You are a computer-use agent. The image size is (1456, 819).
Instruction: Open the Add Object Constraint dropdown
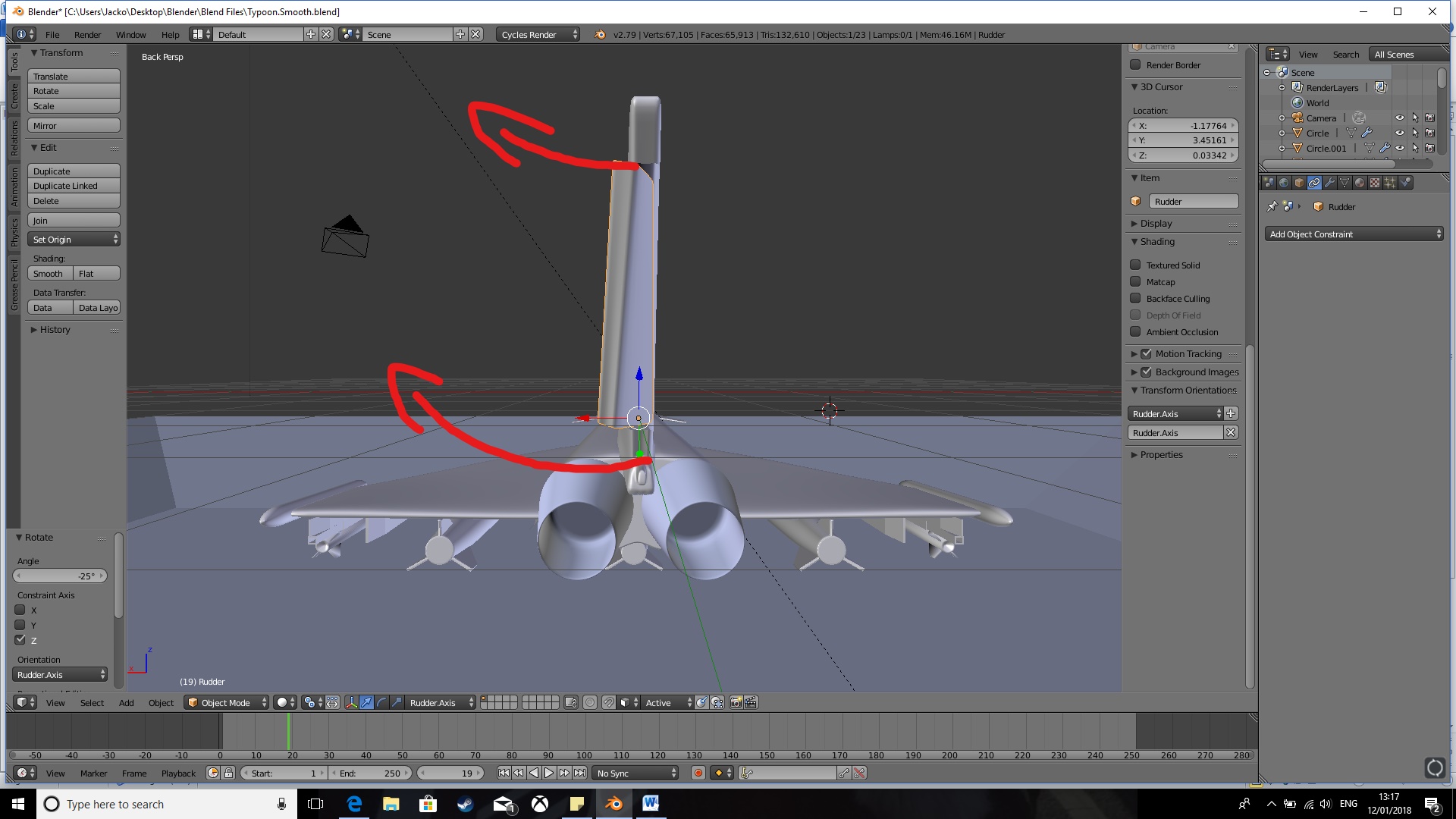(1354, 234)
